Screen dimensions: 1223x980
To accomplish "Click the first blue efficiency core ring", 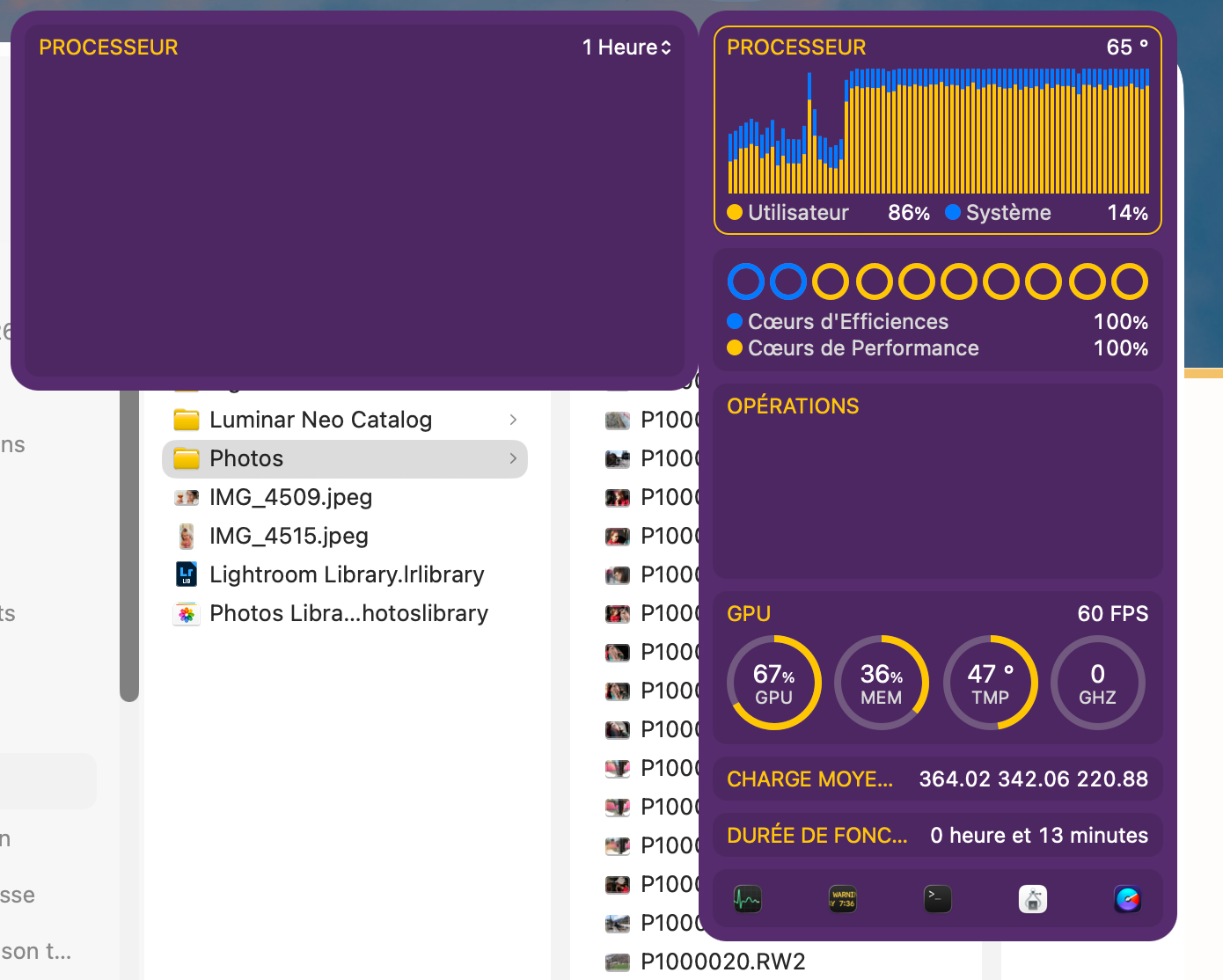I will 745,282.
